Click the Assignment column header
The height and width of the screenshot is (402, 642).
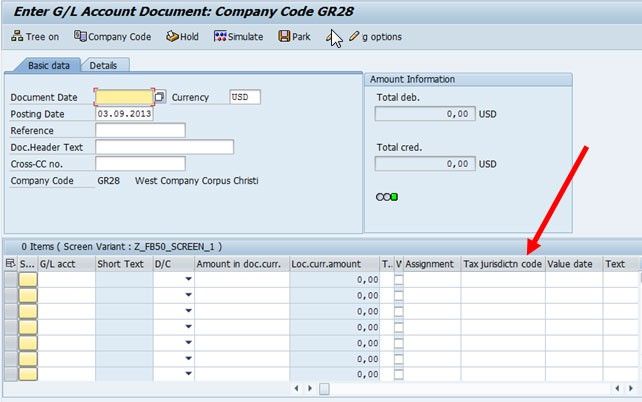coord(432,264)
